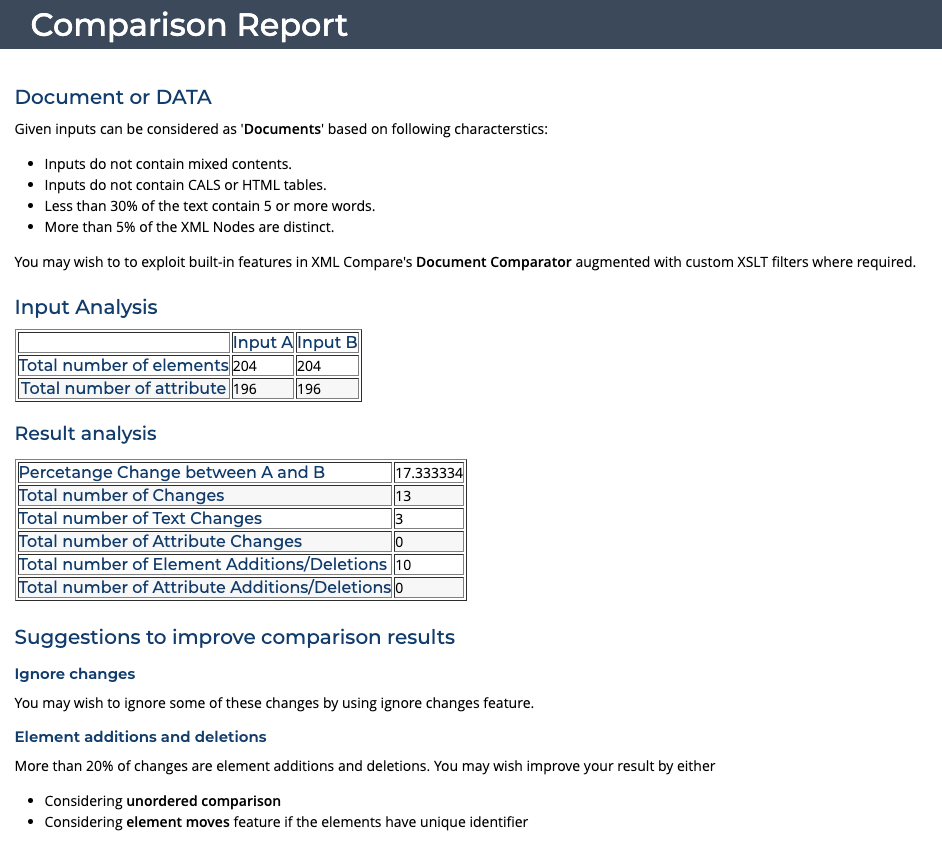The height and width of the screenshot is (849, 942).
Task: Click the Total number of Text Changes label
Action: [x=141, y=518]
